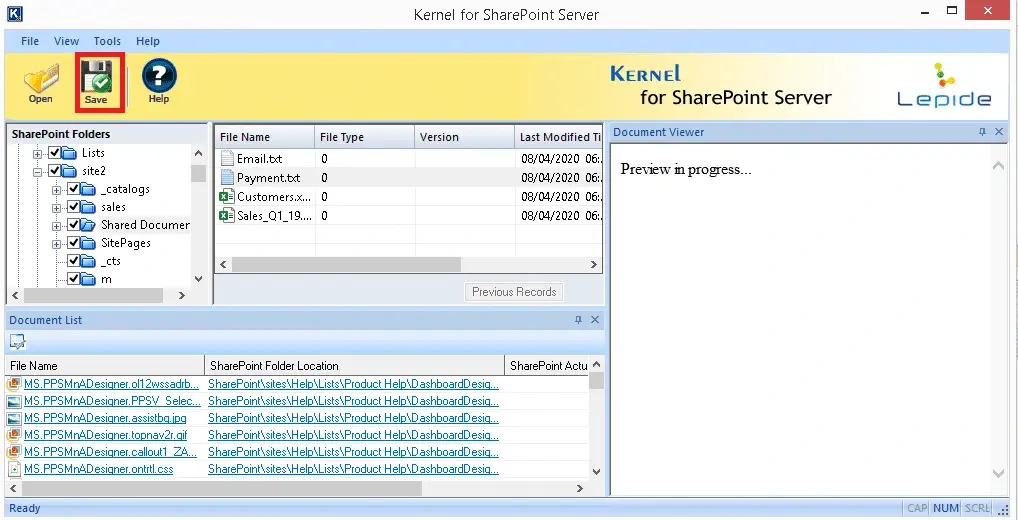Close the Document Viewer panel
This screenshot has height=520, width=1018.
(x=999, y=132)
